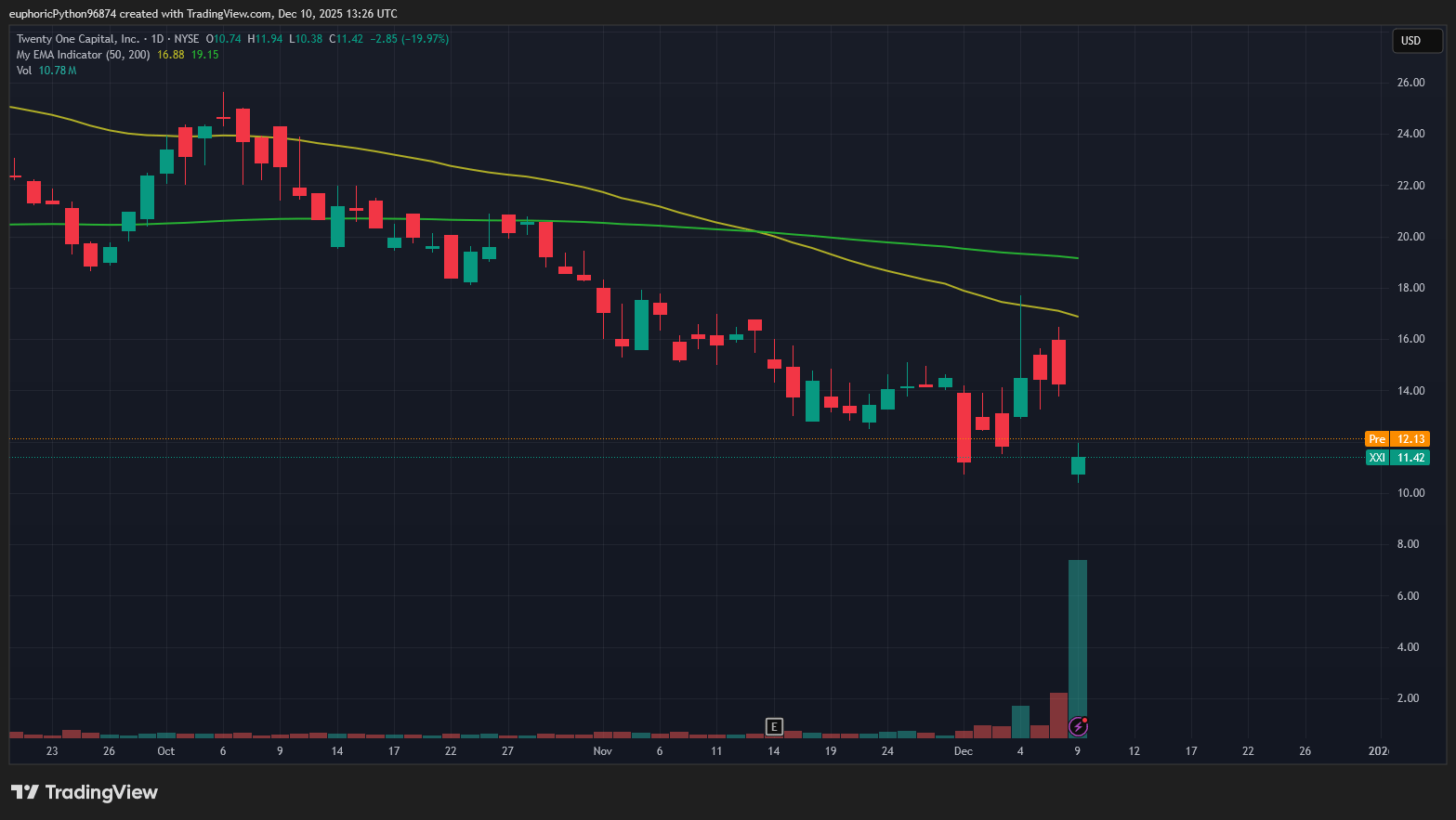Click the 2026 label on the time axis
The image size is (1456, 820).
(x=1377, y=751)
